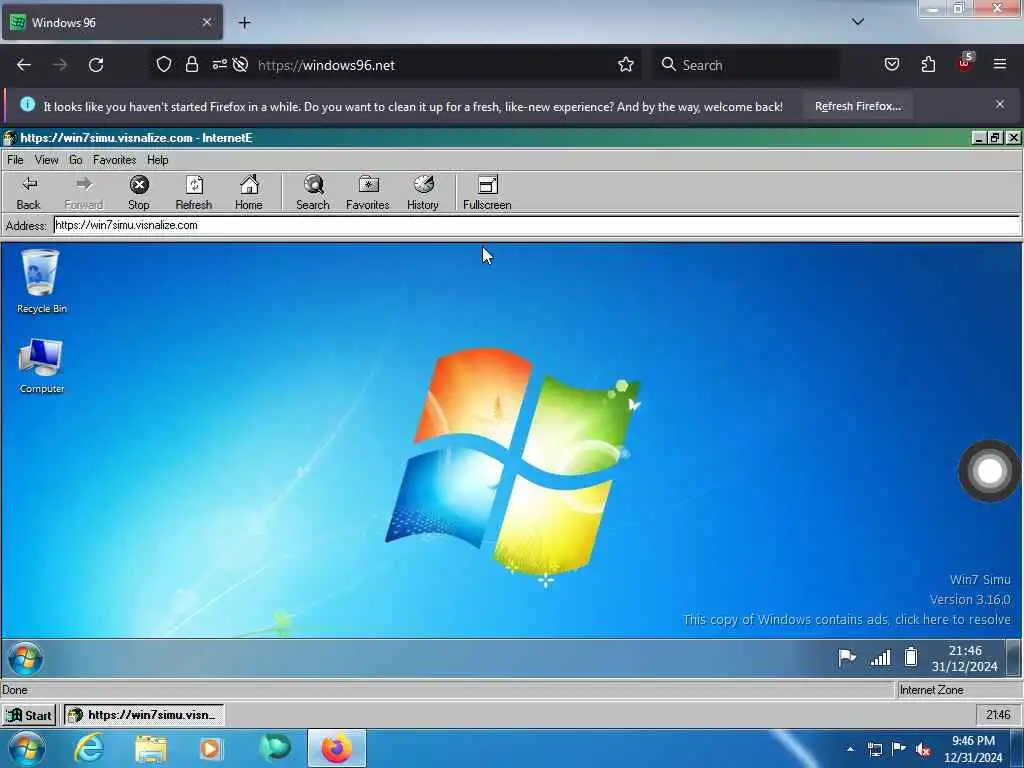Viewport: 1024px width, 768px height.
Task: Click the autoplay blocked icon in address bar
Action: pos(240,65)
